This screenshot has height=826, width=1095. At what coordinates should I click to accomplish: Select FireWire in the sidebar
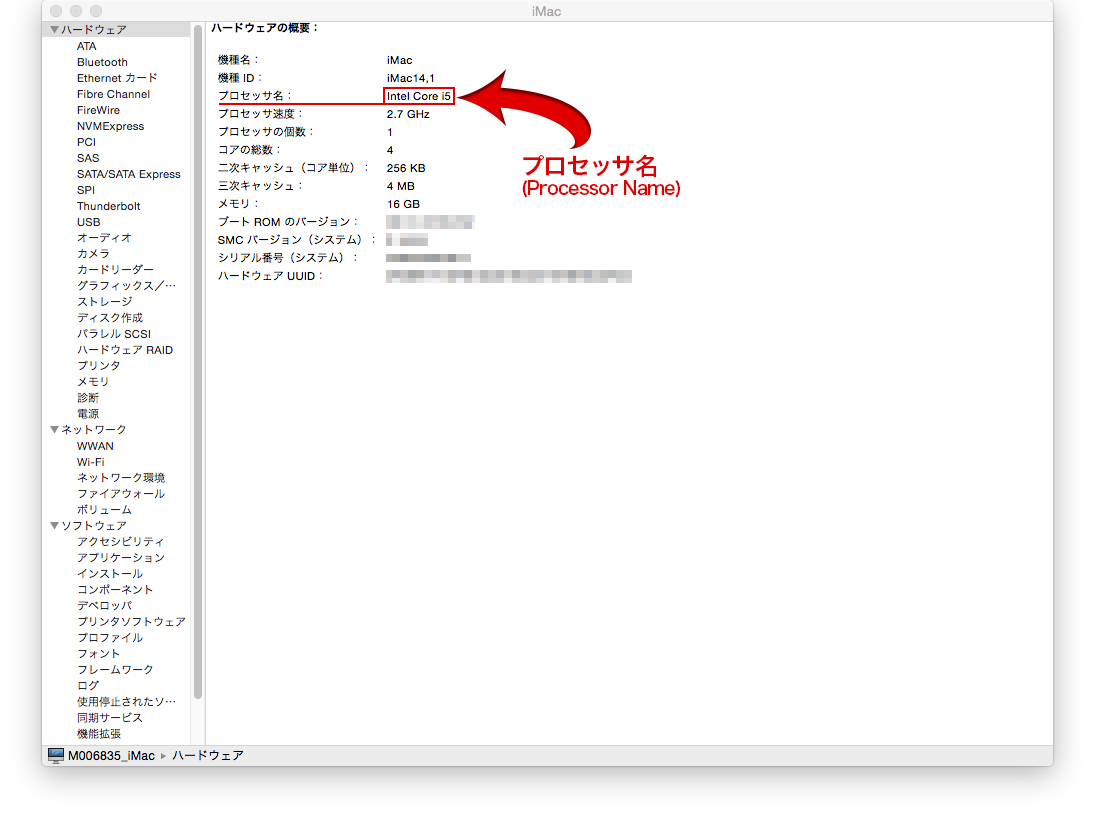tap(98, 110)
